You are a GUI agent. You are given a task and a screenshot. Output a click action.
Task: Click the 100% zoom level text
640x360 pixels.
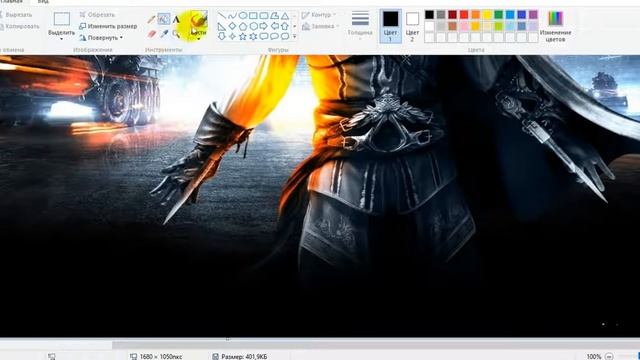pos(594,357)
